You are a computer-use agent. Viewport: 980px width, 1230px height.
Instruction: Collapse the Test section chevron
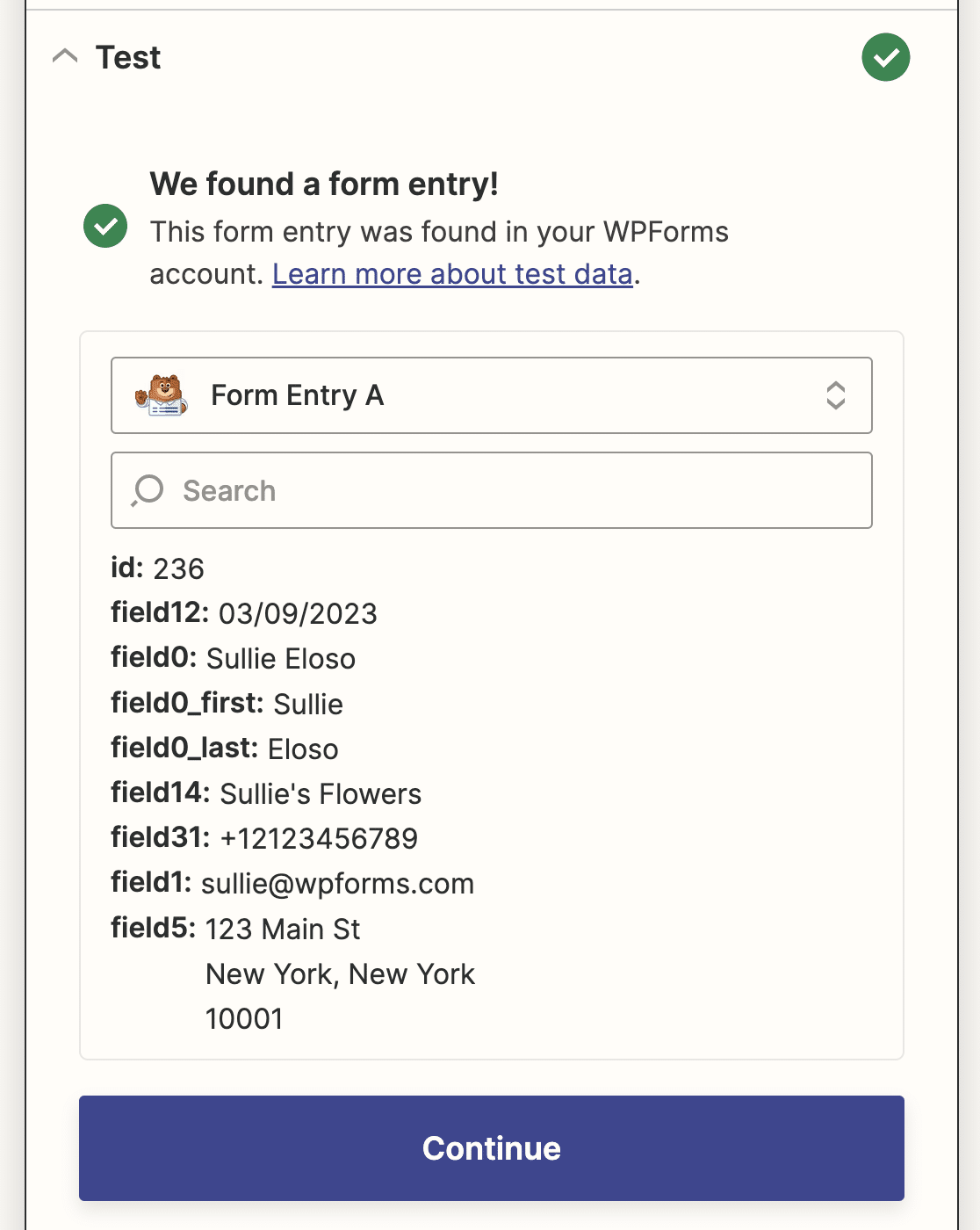click(65, 57)
